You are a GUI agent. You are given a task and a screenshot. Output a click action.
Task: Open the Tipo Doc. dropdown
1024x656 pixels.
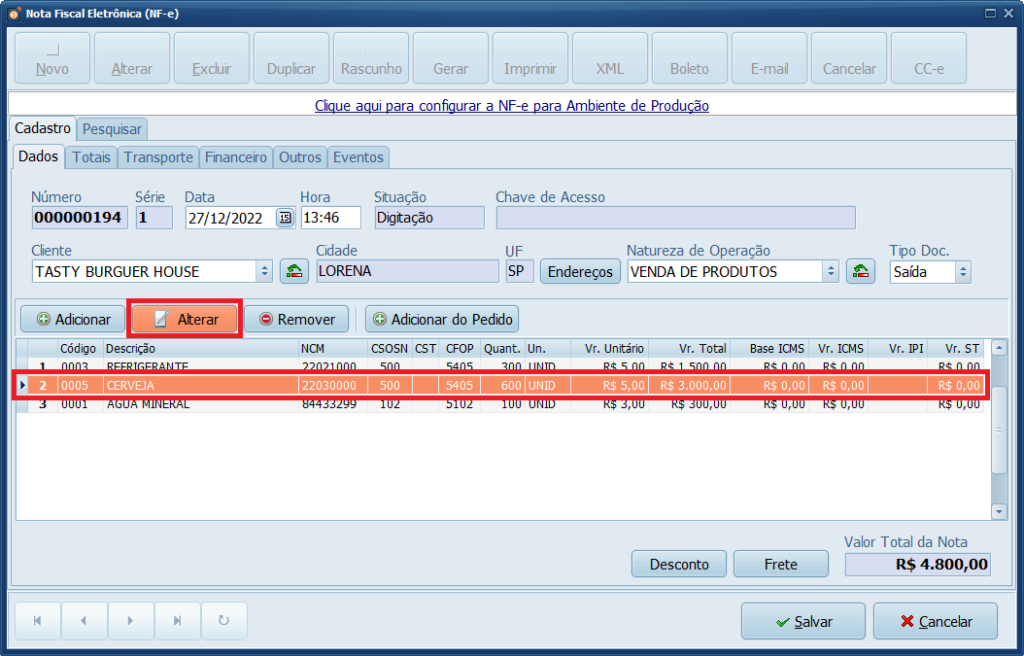(962, 271)
